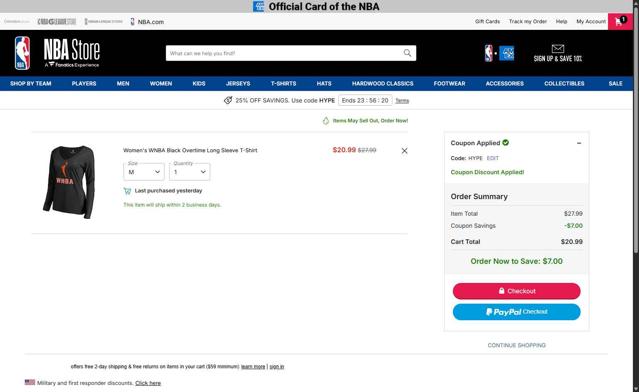Click the product title Women's WNBA Black Overtime
This screenshot has width=639, height=392.
(x=190, y=150)
